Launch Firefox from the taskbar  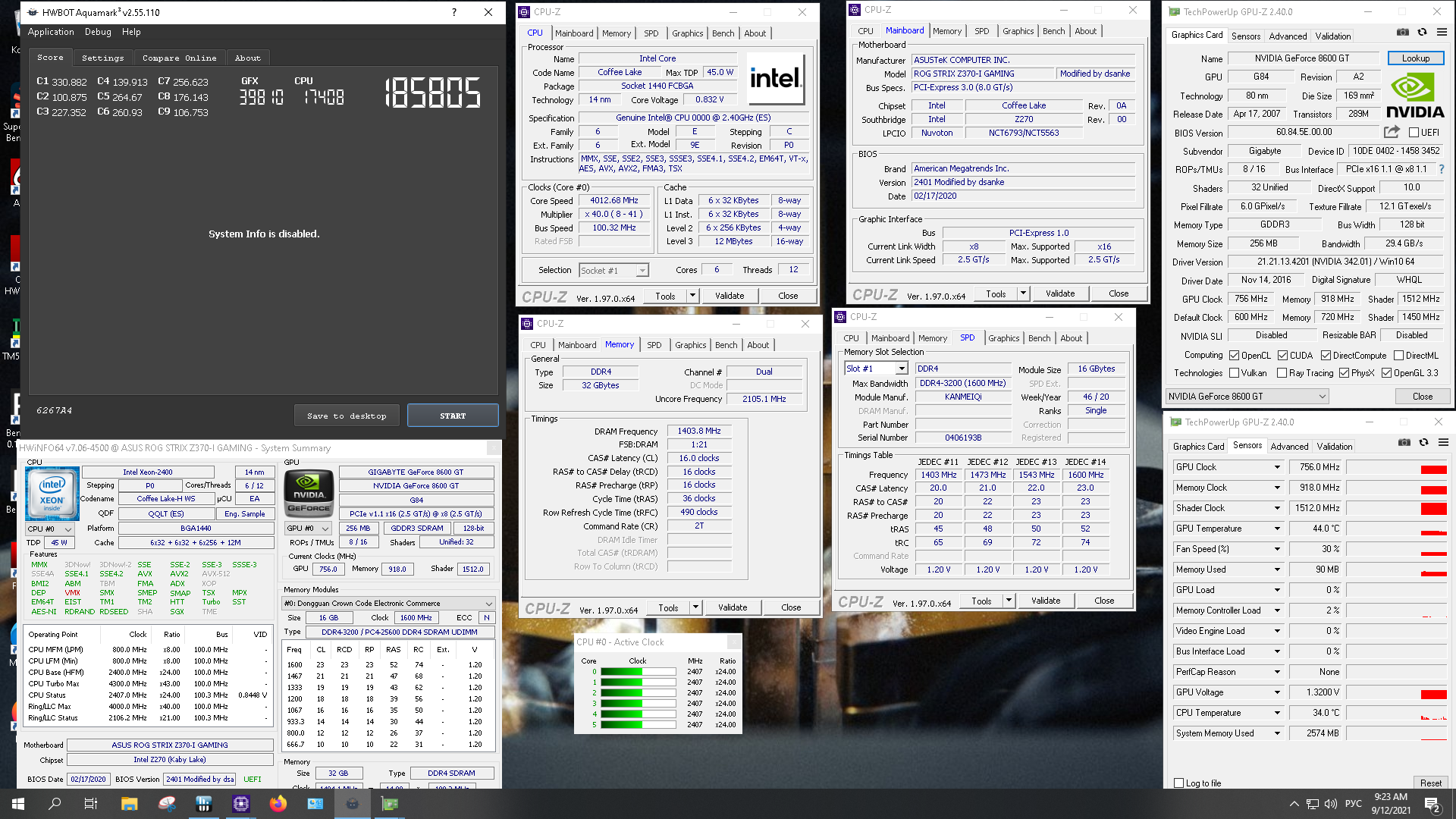278,804
